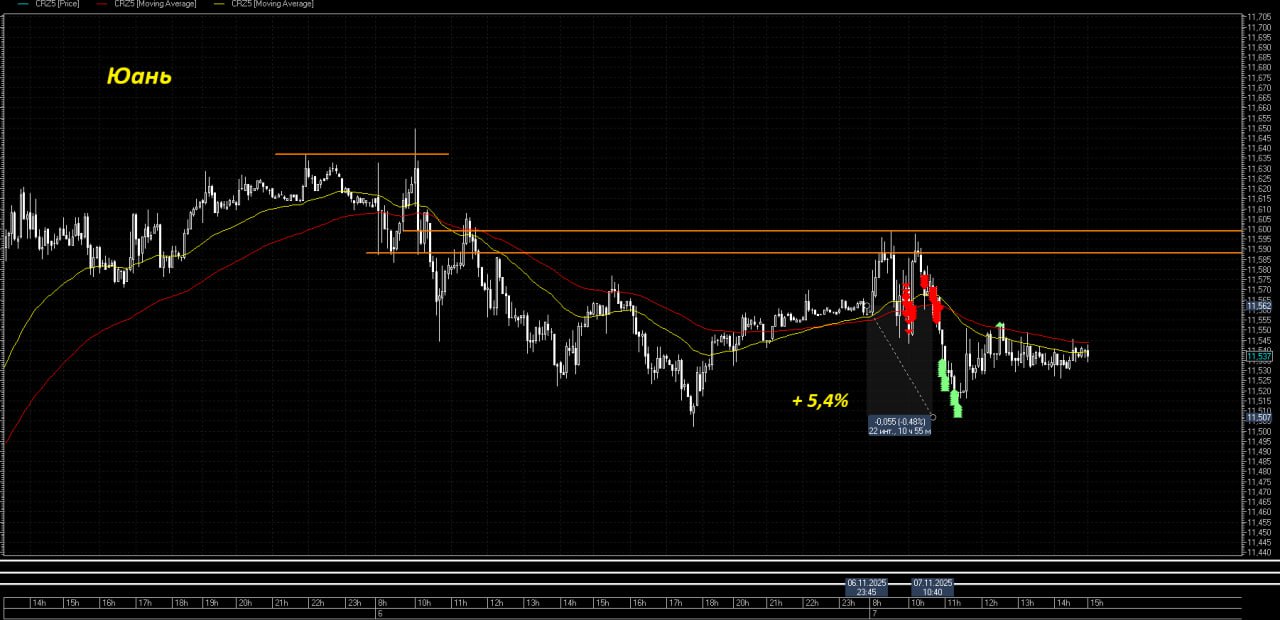Select the red CRZ5 [Moving Average] legend entry
Viewport: 1280px width, 620px height.
click(x=155, y=4)
